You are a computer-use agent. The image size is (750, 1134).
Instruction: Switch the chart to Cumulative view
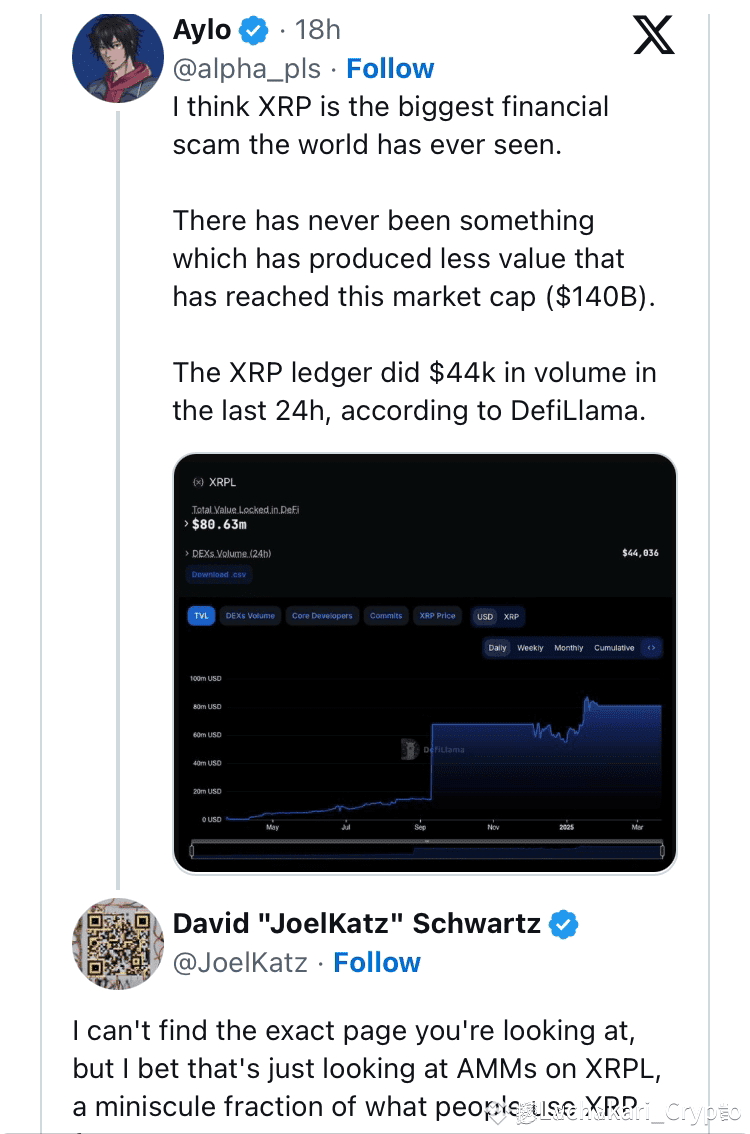coord(614,648)
